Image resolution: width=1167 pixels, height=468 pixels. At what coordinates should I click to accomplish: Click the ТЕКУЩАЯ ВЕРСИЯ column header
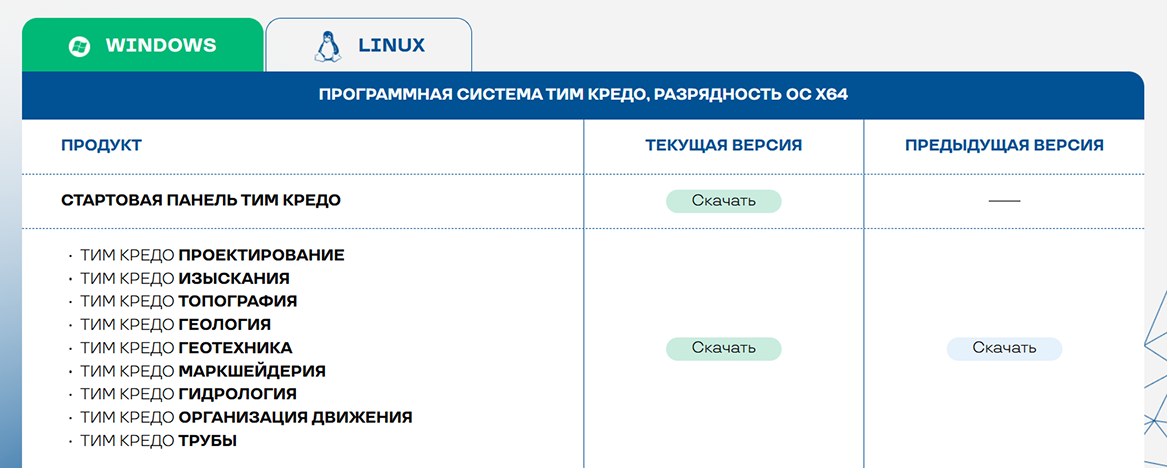click(723, 146)
